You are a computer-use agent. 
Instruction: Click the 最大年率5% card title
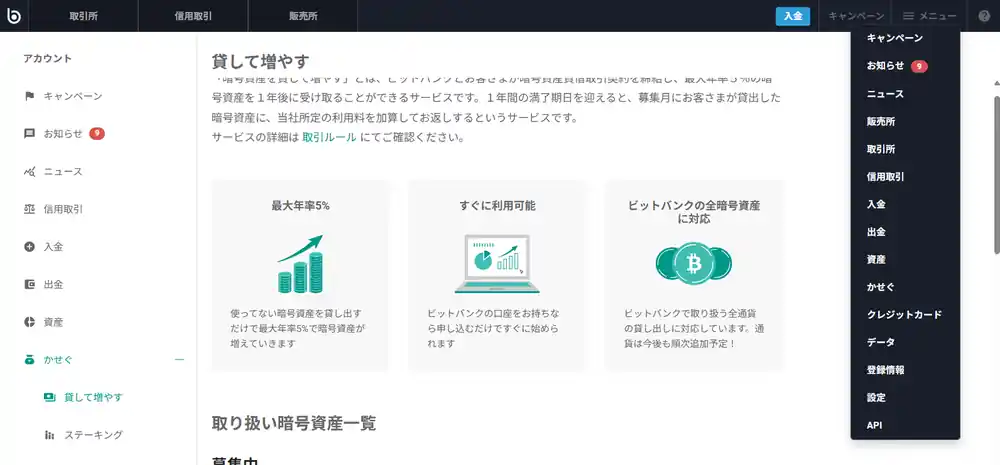point(300,206)
